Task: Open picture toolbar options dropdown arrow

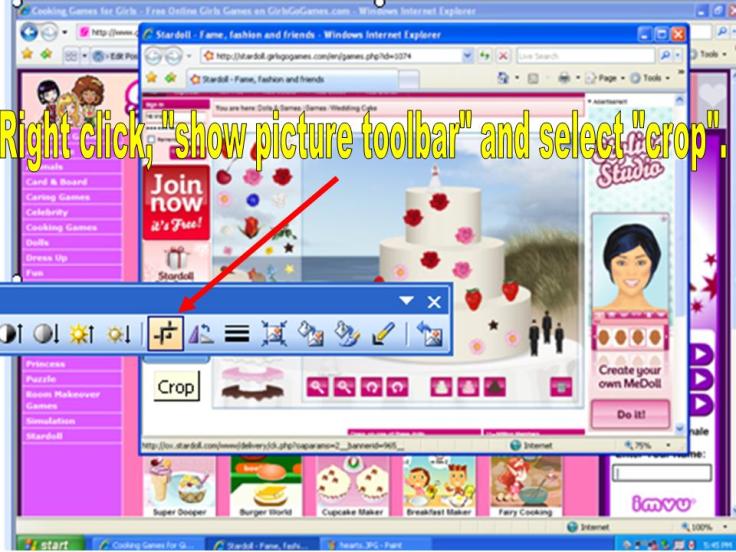Action: point(406,300)
